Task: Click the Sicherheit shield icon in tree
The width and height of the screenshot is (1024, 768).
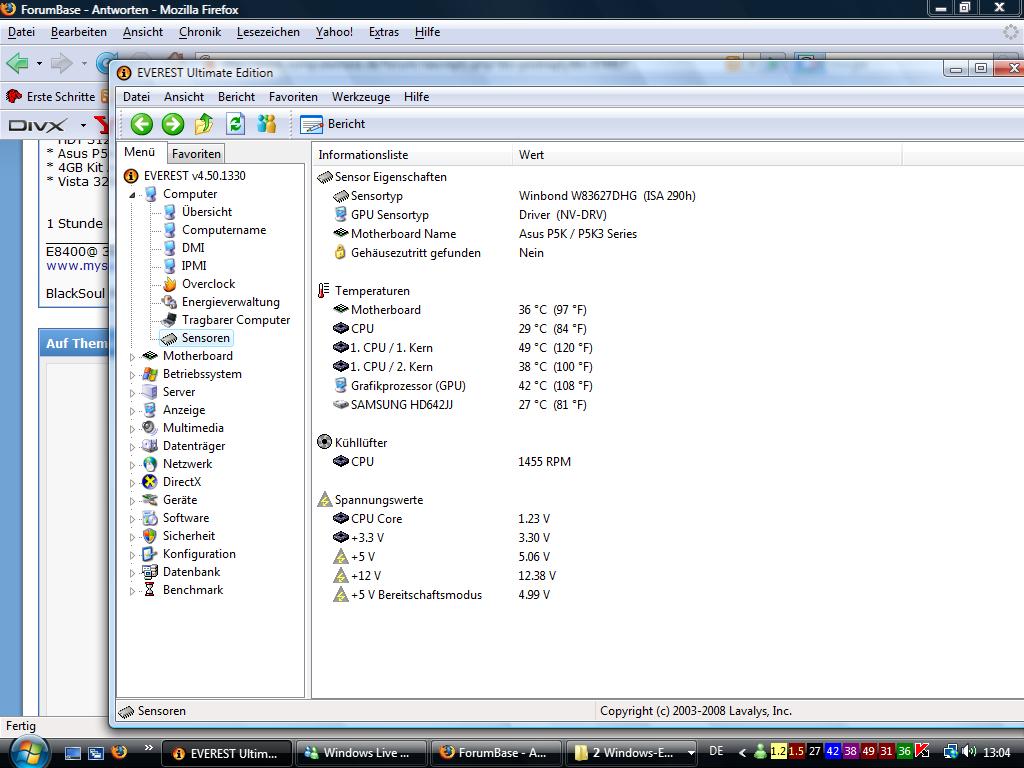Action: click(150, 536)
